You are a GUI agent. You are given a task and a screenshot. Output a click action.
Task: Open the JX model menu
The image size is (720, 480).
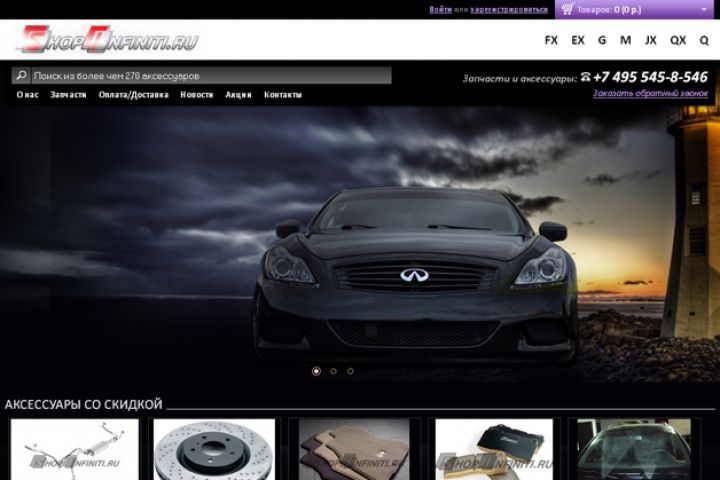(651, 40)
